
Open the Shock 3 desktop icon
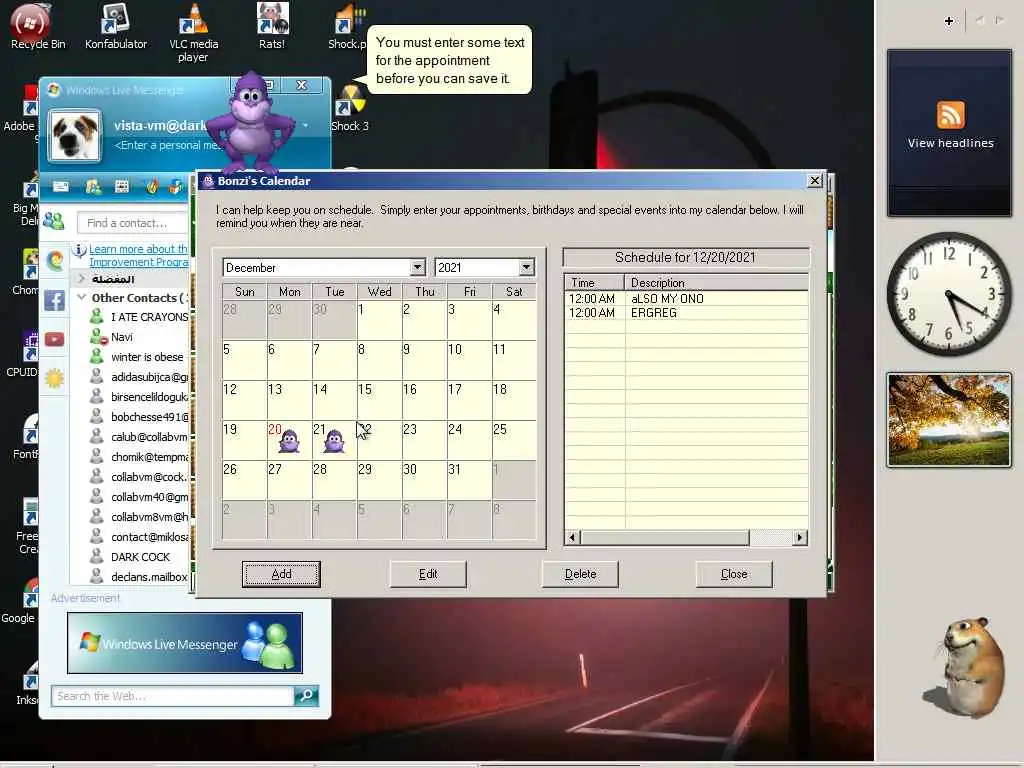pos(350,108)
